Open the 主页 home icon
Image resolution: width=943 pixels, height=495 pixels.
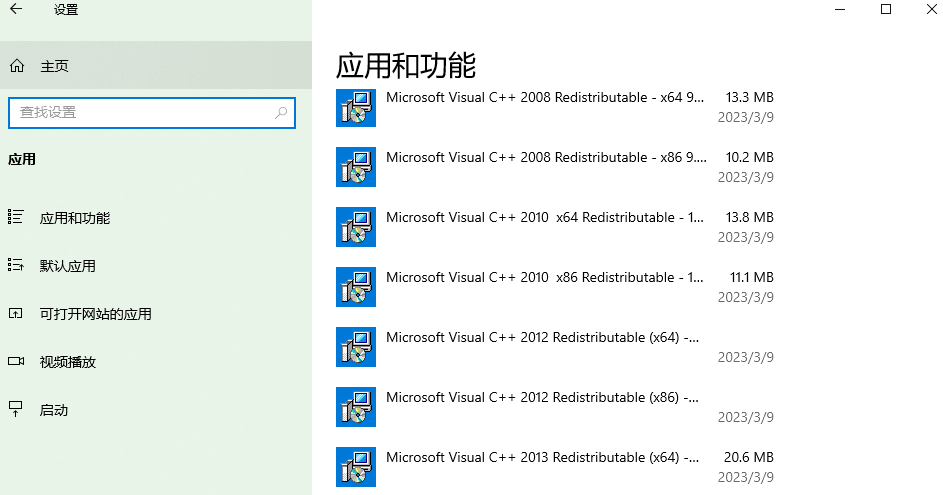click(x=17, y=66)
